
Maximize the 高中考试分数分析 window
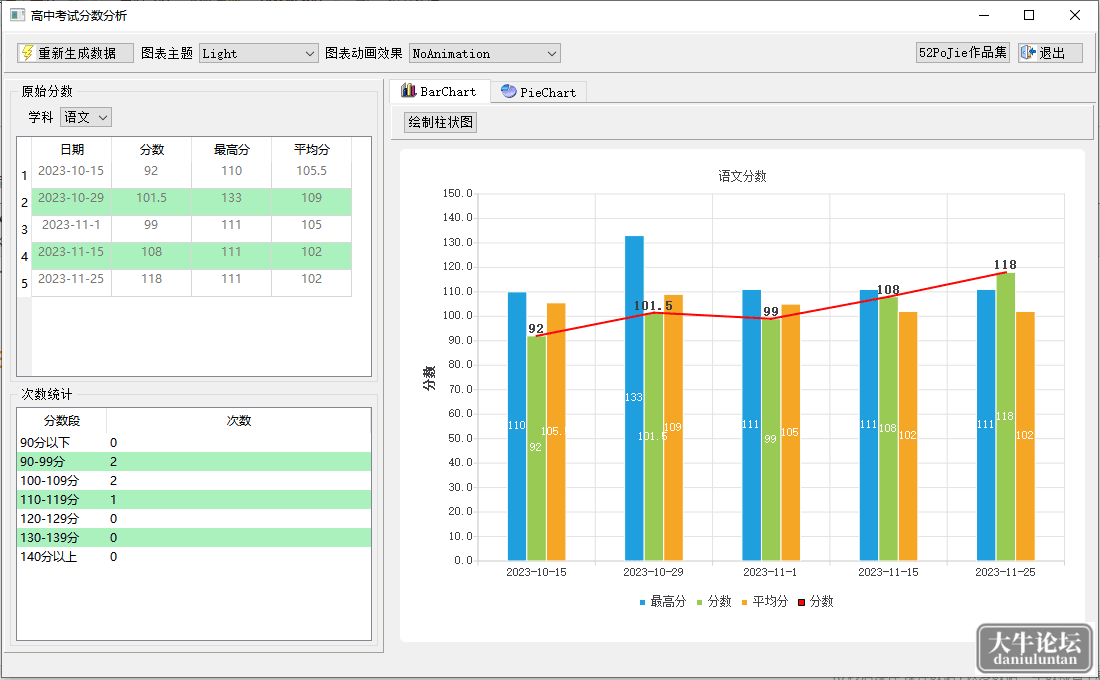coord(1029,15)
